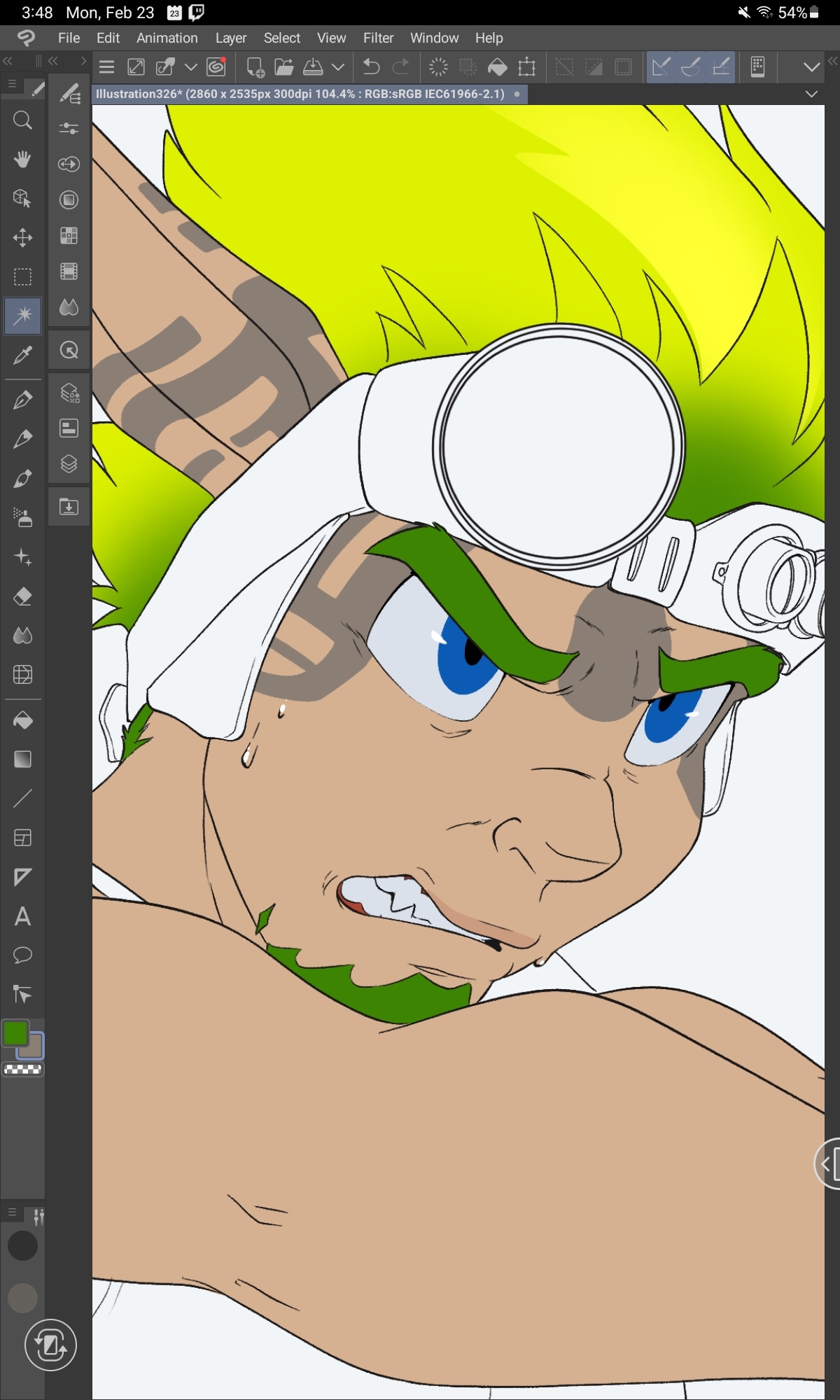Select the rectangle Selection area tool

22,276
